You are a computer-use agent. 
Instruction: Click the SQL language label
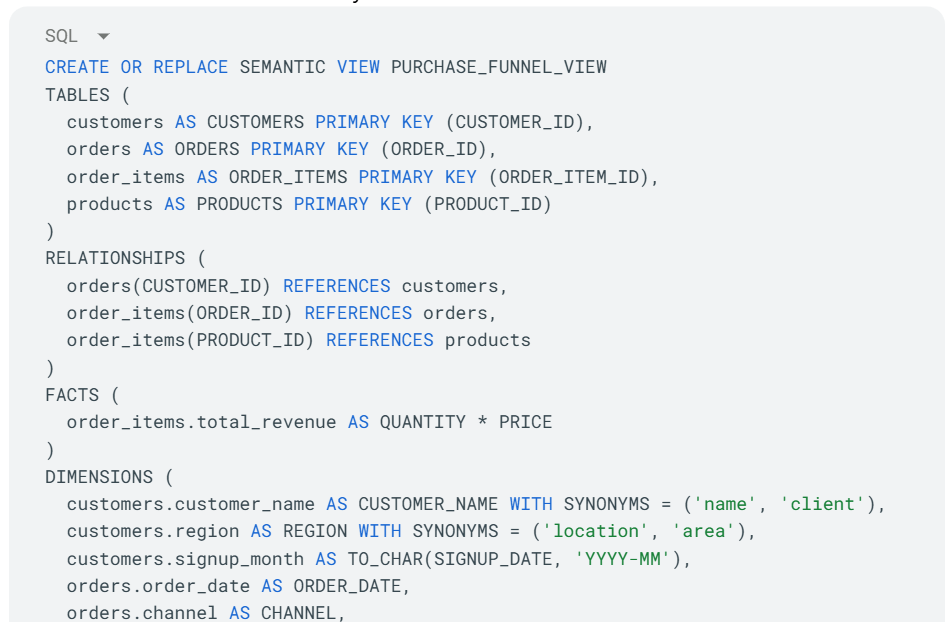click(61, 36)
